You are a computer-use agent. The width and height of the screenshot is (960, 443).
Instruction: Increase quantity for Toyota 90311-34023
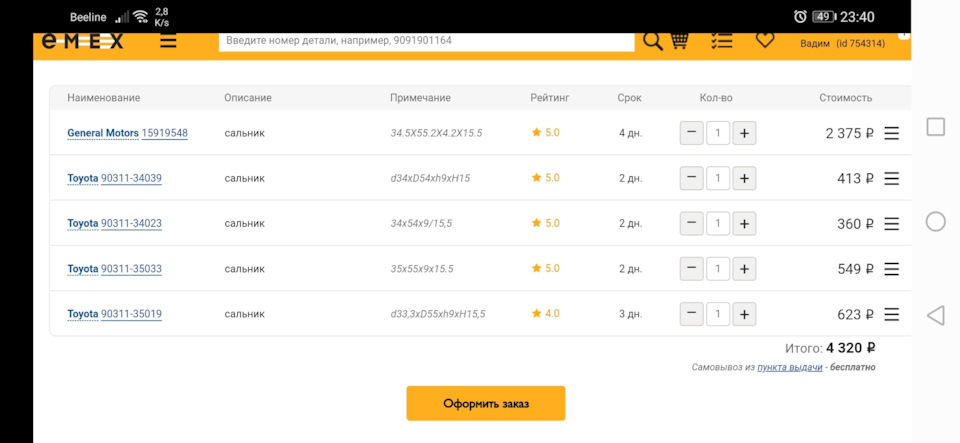[x=744, y=223]
